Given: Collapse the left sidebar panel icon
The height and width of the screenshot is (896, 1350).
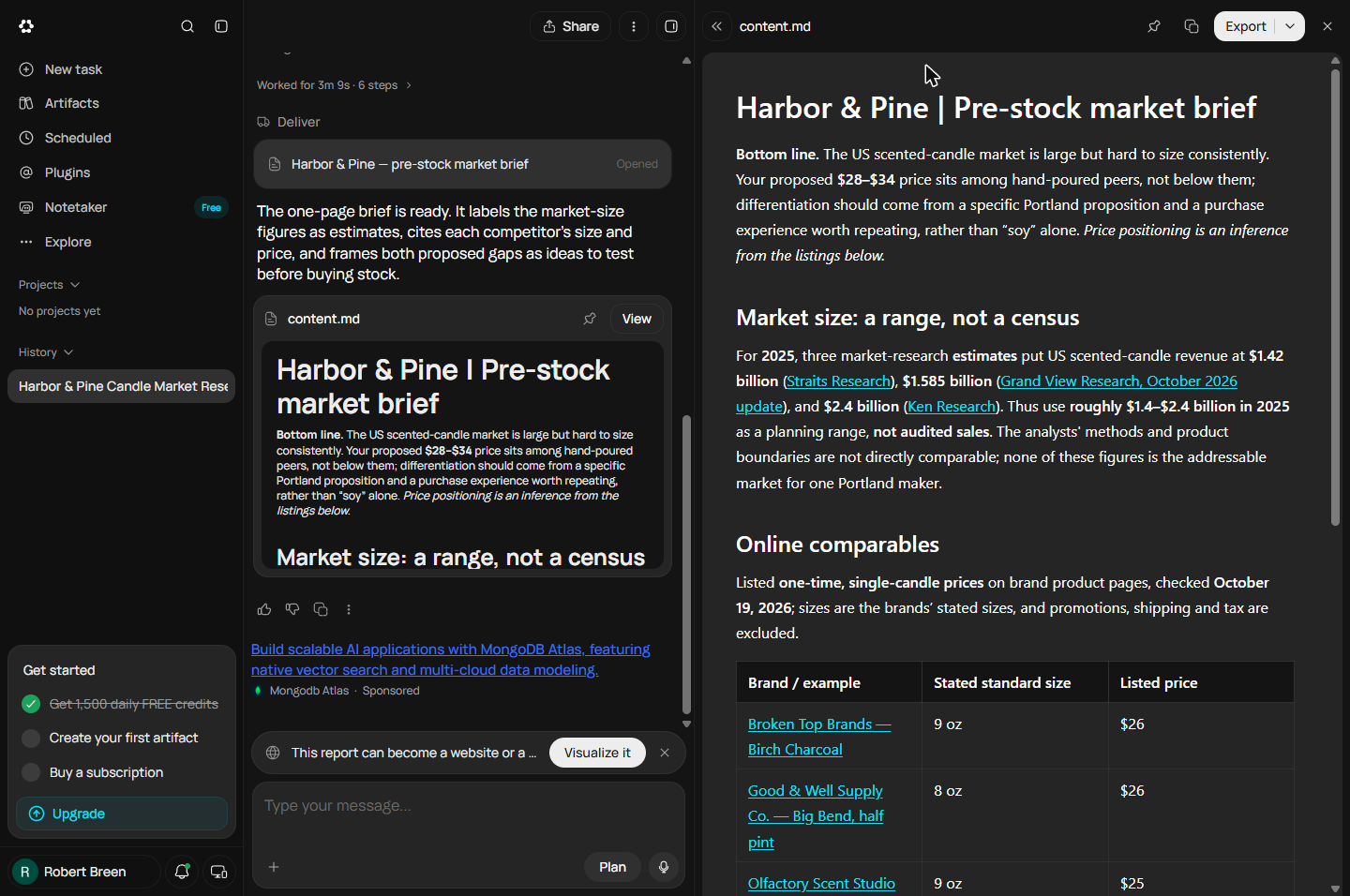Looking at the screenshot, I should [x=221, y=26].
